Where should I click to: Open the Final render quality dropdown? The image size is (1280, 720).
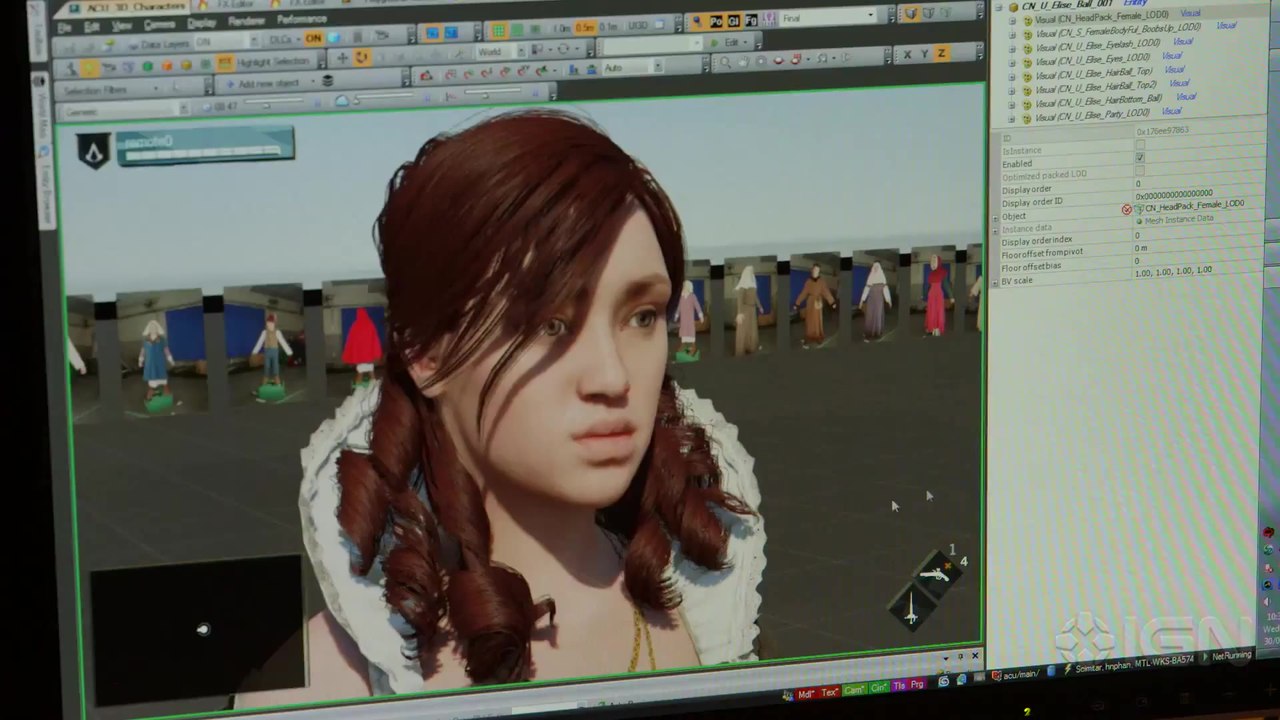pyautogui.click(x=870, y=17)
